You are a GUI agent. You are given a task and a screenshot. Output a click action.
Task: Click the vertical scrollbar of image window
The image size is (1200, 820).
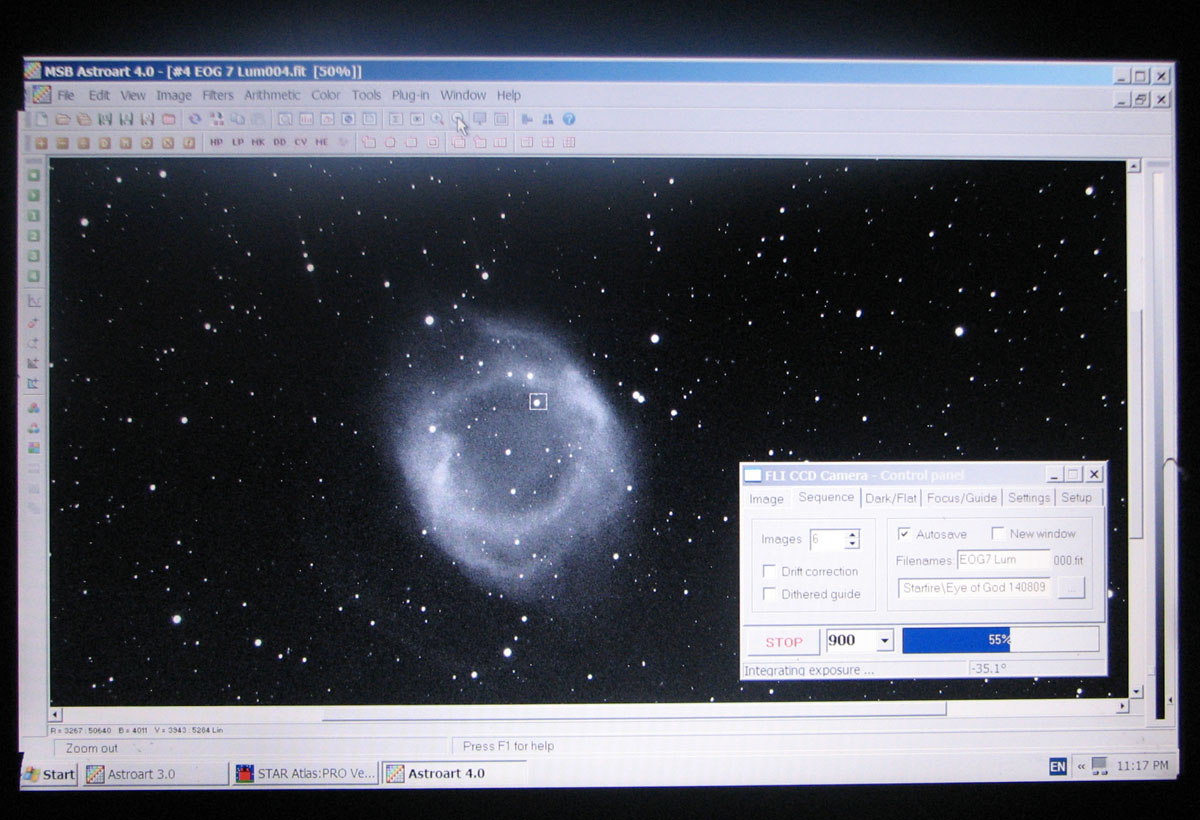point(1135,428)
